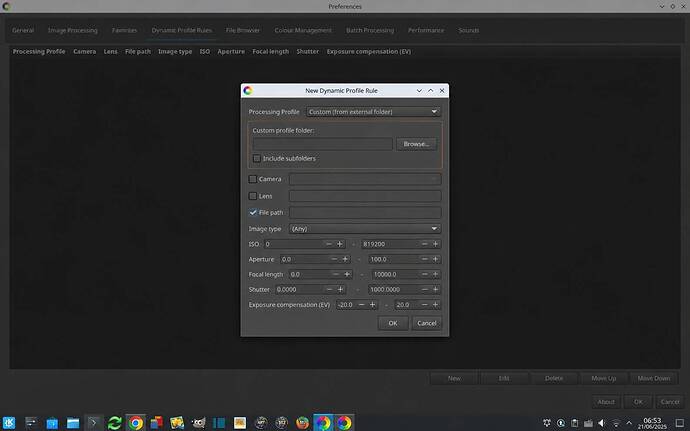
Task: Click the Exposure compensation (EV) column header
Action: (x=369, y=52)
